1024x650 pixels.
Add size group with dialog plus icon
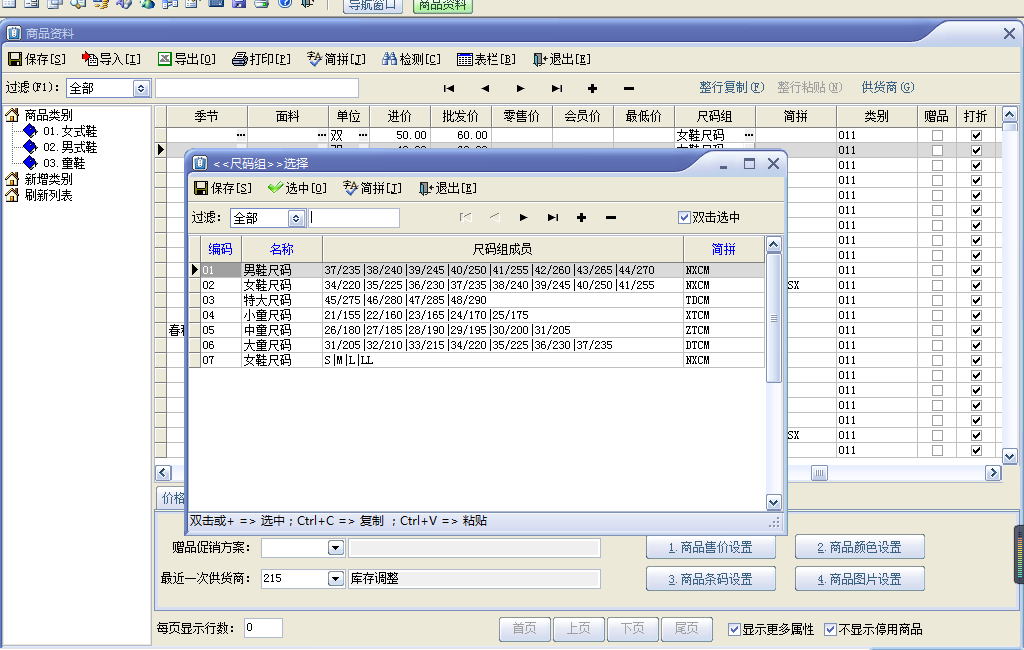[x=581, y=218]
